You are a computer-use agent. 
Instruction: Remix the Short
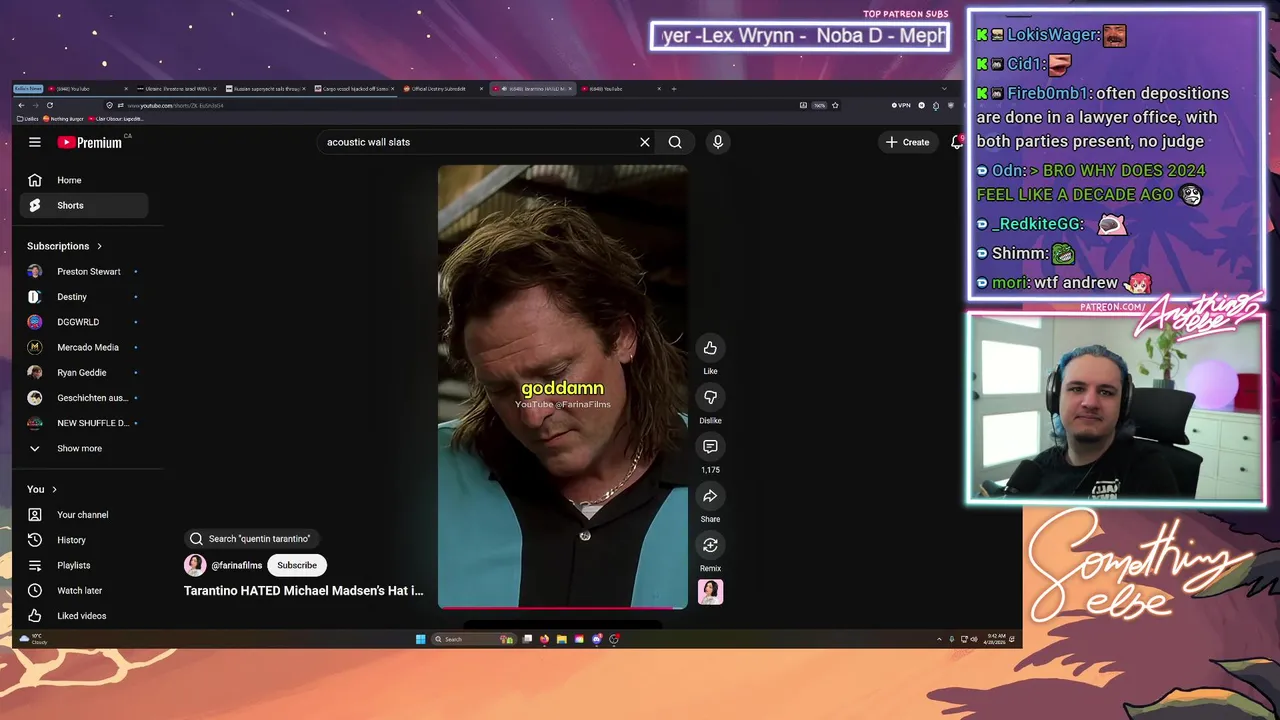pos(710,545)
